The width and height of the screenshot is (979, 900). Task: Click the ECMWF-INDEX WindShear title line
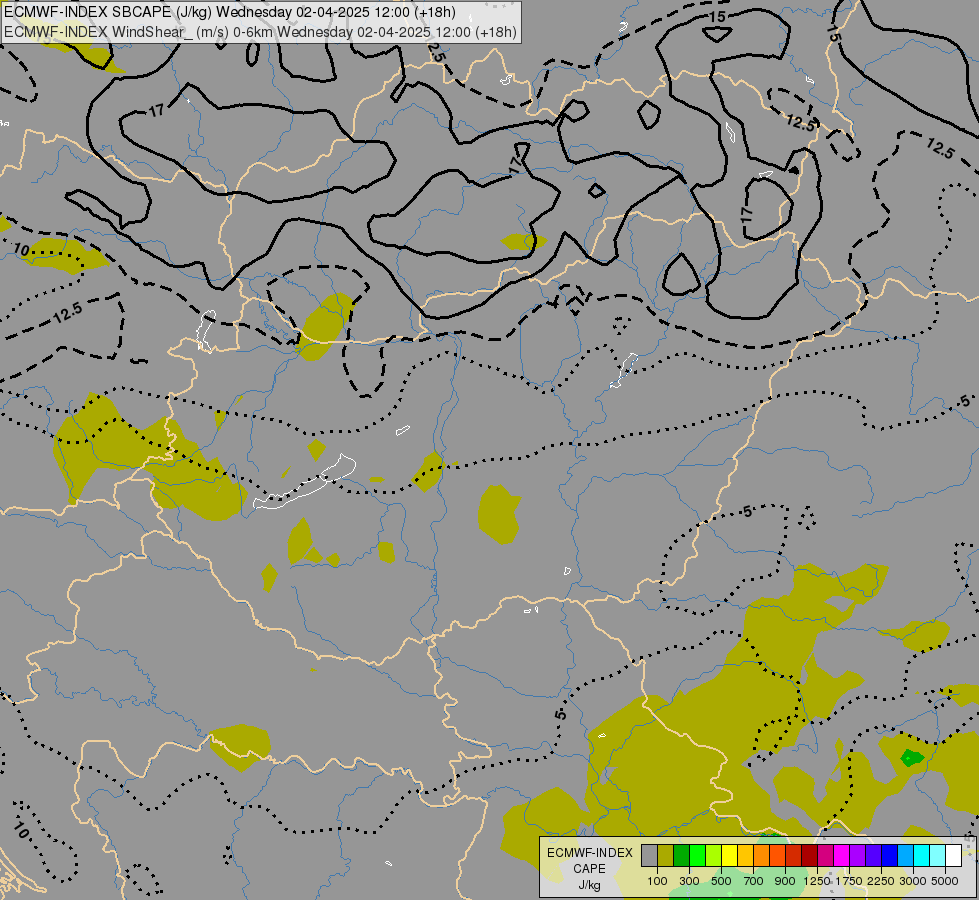[260, 32]
